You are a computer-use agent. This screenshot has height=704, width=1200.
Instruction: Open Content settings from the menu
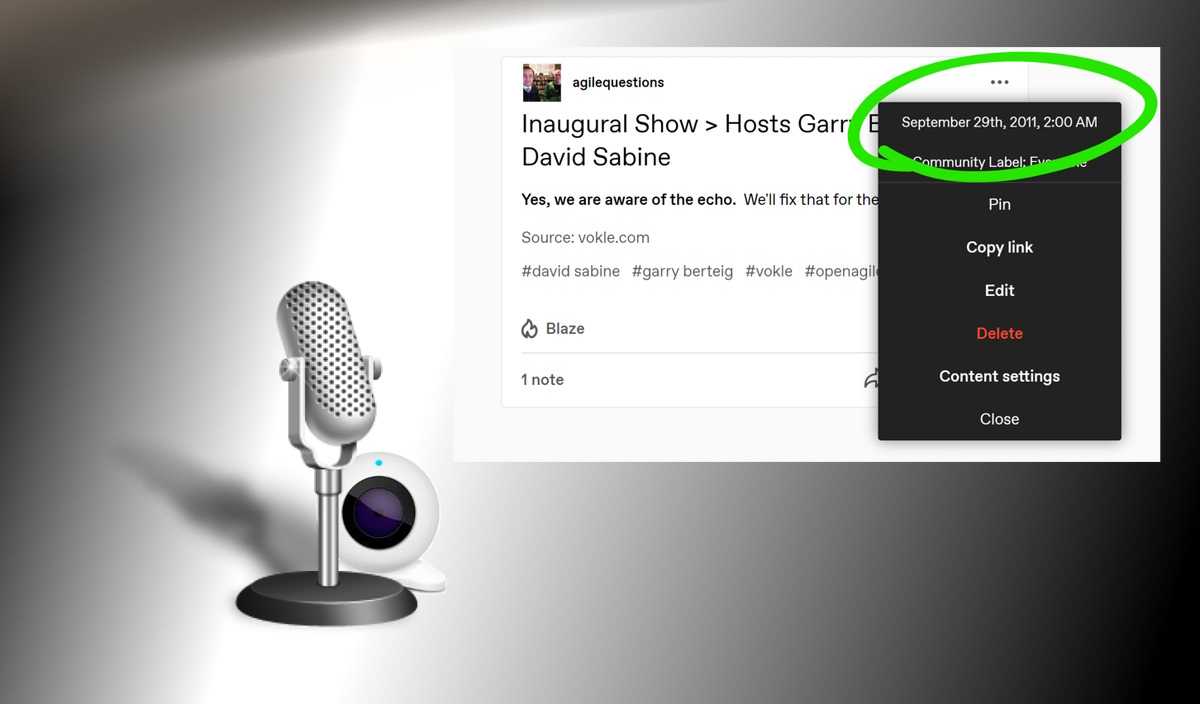(999, 376)
